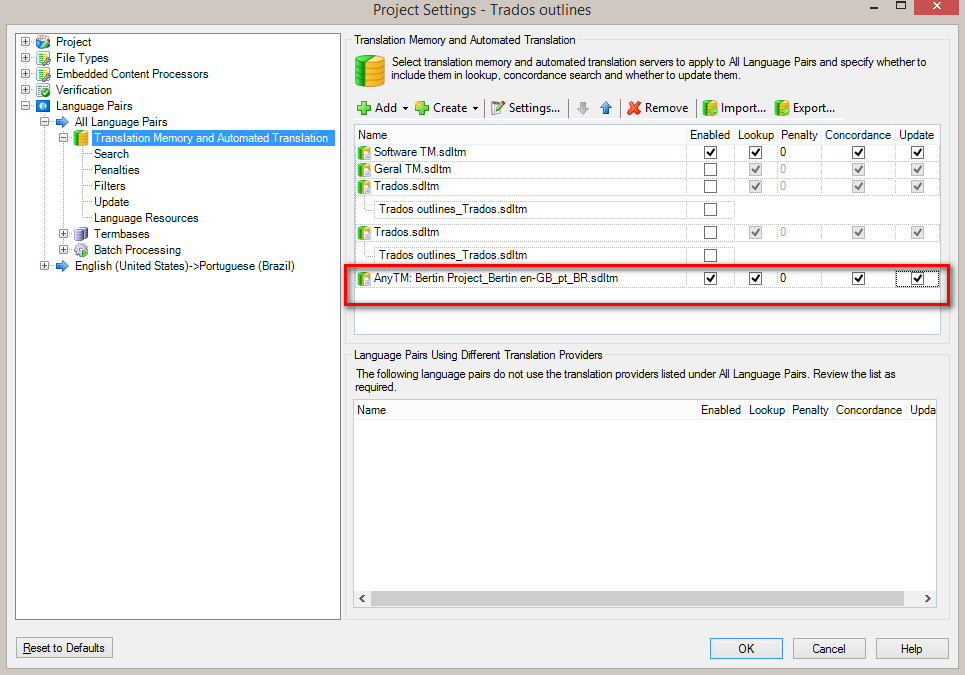Expand English to Portuguese language pair
This screenshot has width=965, height=675.
click(44, 266)
